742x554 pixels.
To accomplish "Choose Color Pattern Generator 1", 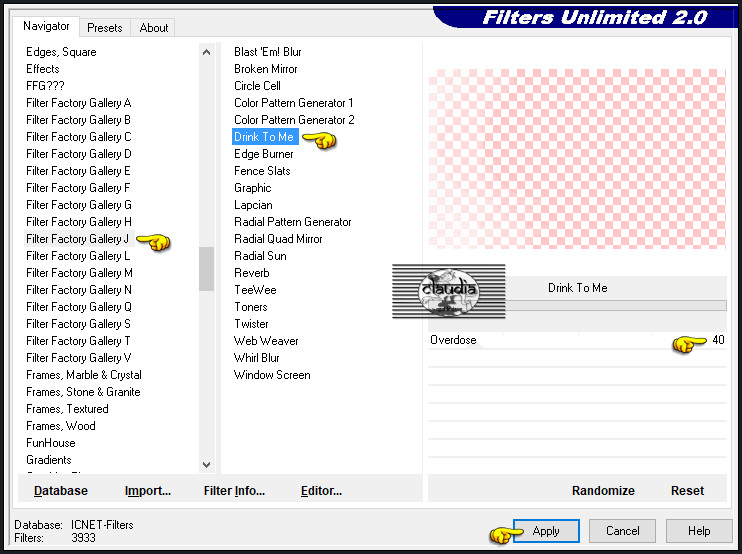I will pyautogui.click(x=293, y=103).
